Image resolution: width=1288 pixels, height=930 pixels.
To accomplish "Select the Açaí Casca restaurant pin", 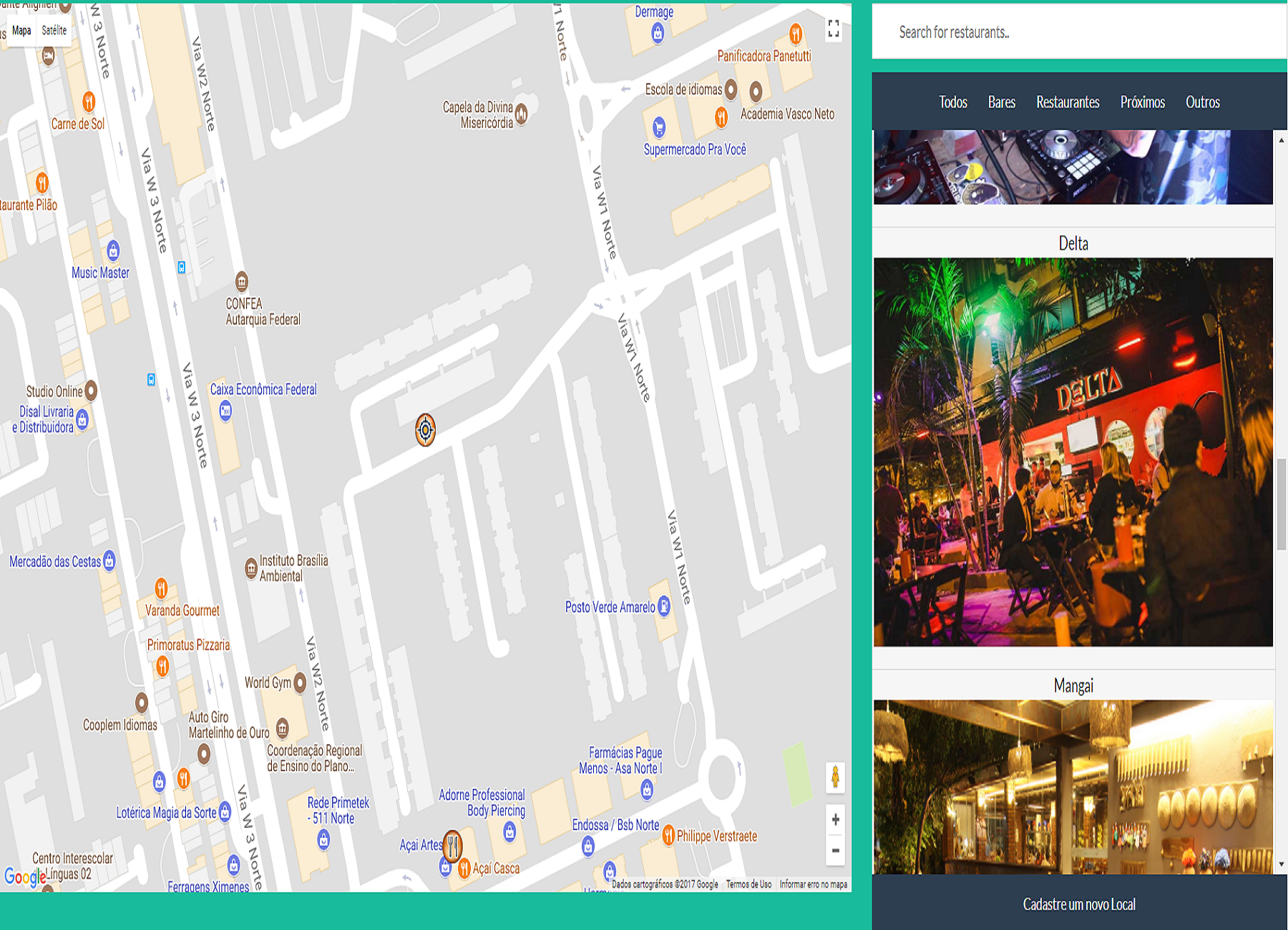I will (464, 868).
